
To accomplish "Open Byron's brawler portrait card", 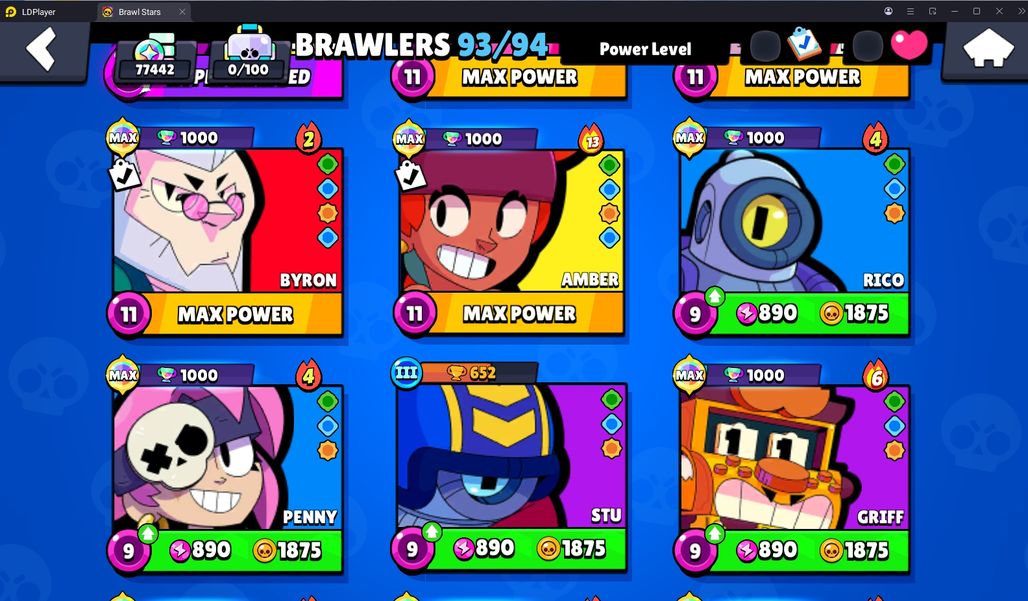I will coord(227,221).
